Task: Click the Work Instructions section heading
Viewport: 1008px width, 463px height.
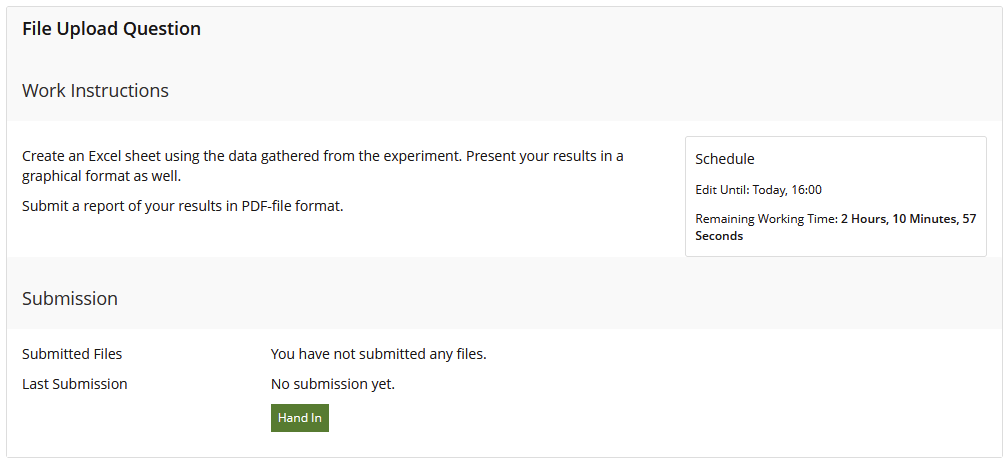Action: coord(95,91)
